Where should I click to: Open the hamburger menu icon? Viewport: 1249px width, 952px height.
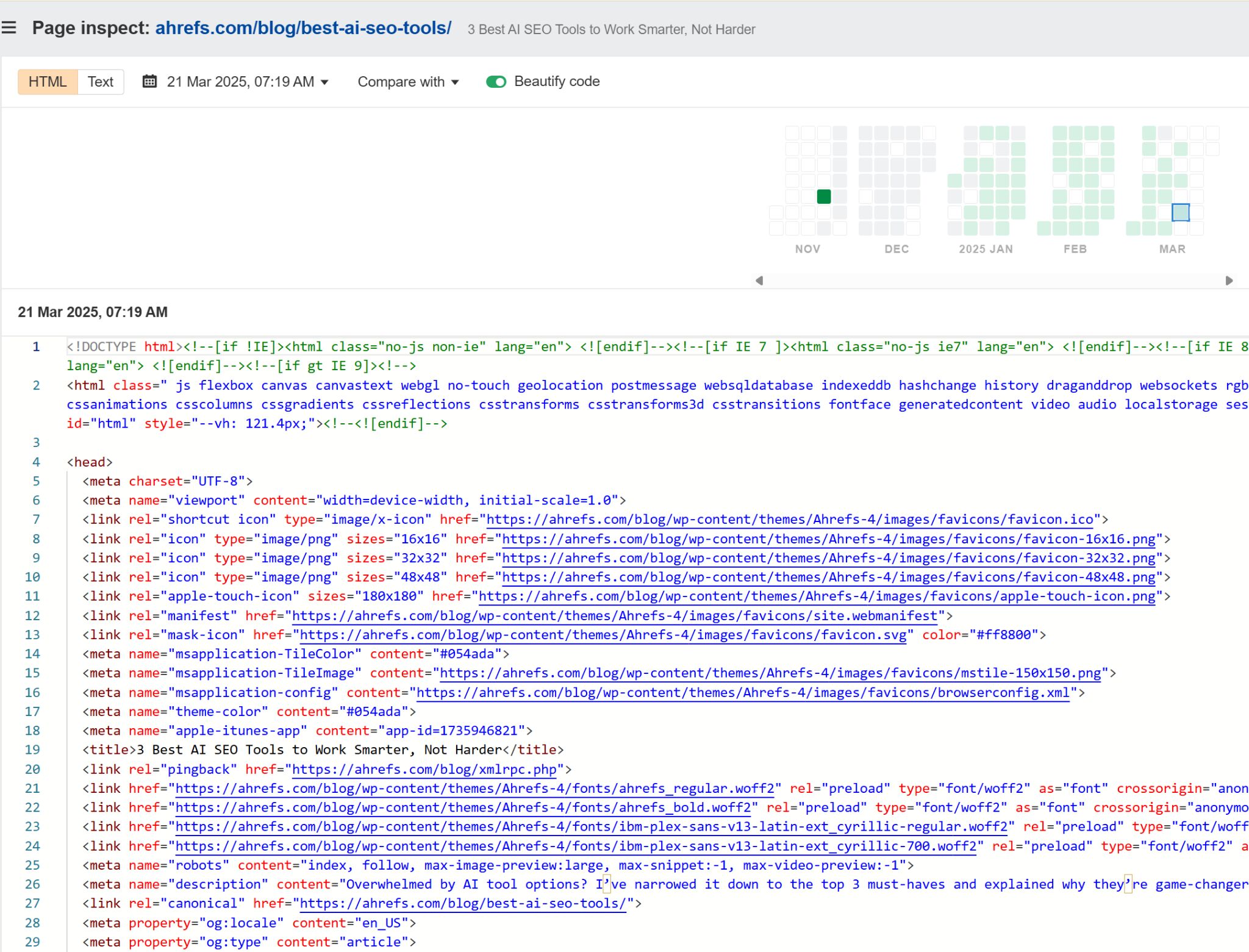[9, 28]
